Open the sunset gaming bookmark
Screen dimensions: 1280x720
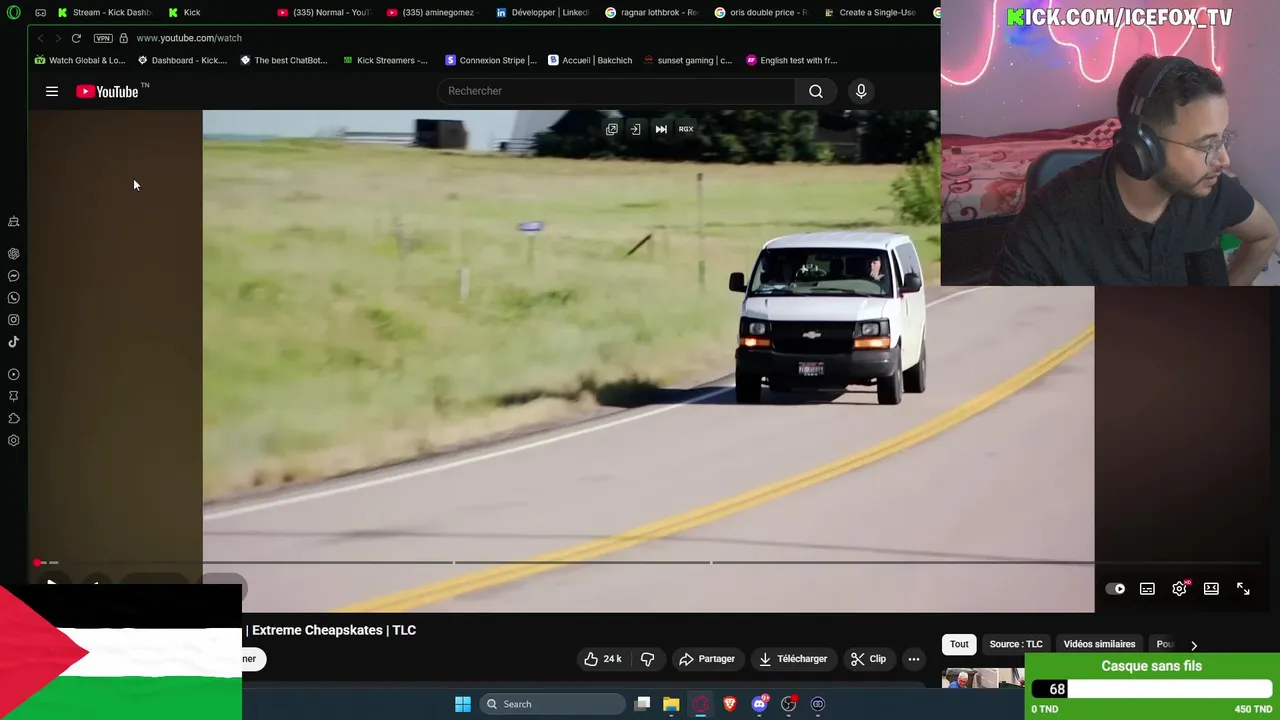point(688,60)
